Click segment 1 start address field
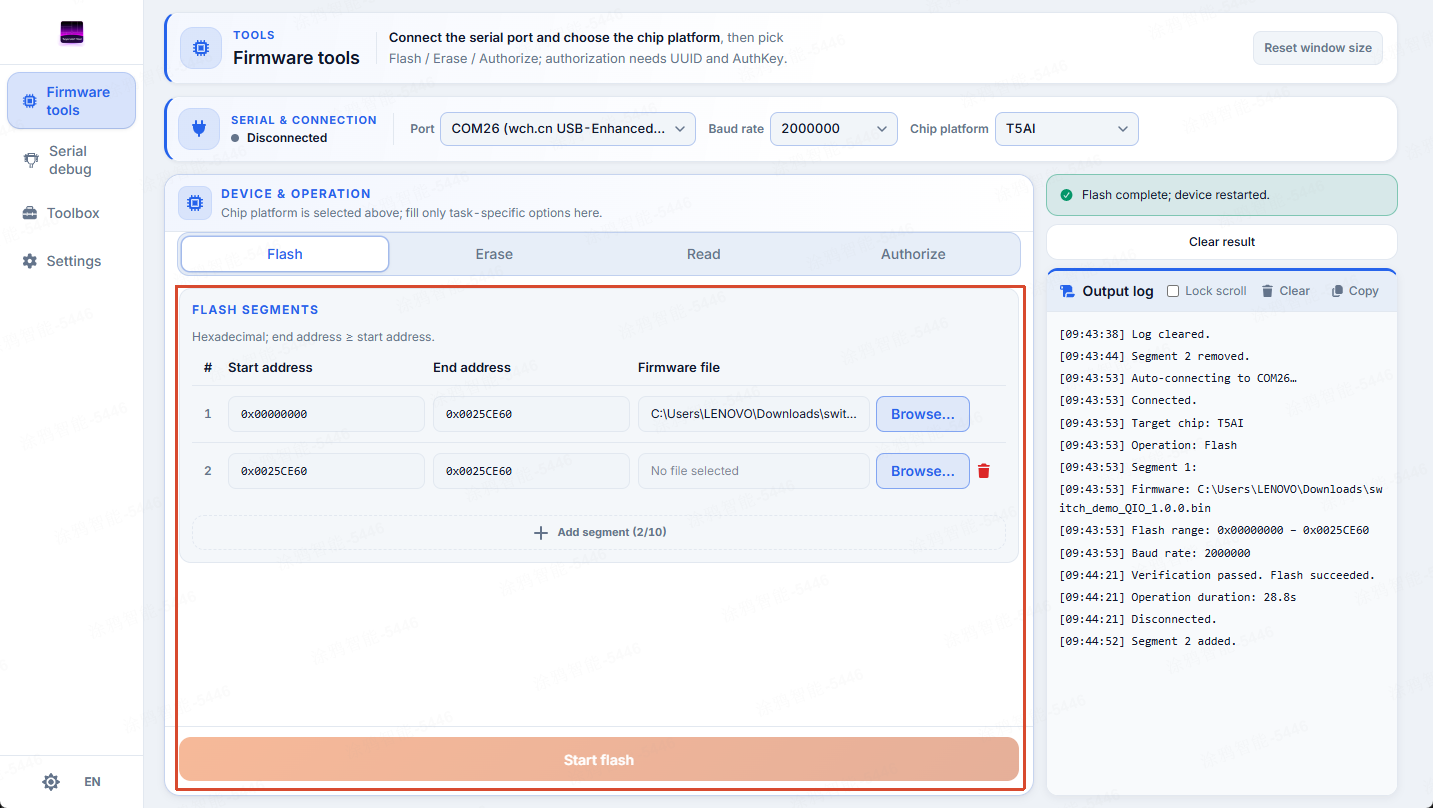 [x=326, y=414]
